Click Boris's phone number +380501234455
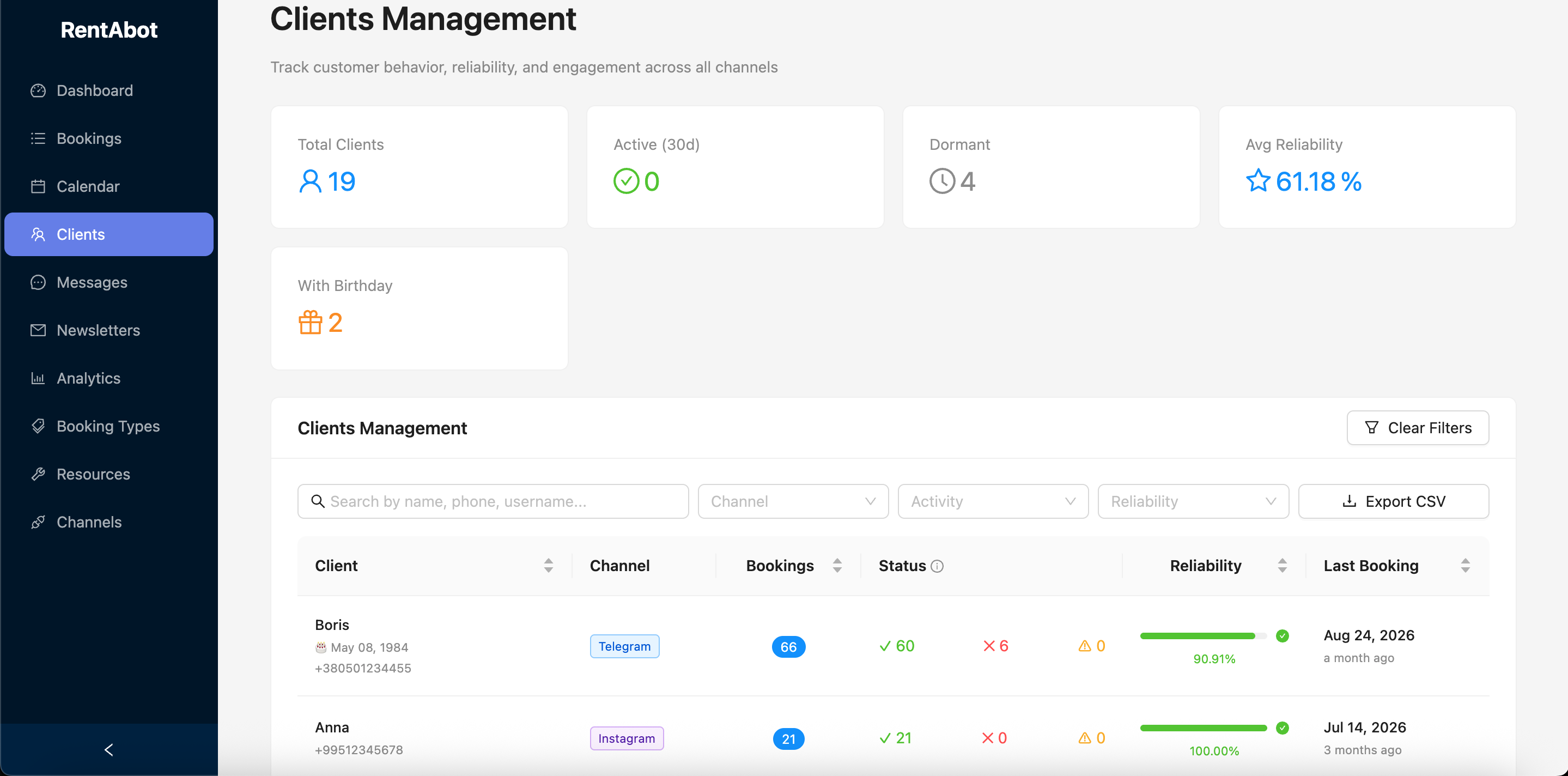 [x=363, y=668]
